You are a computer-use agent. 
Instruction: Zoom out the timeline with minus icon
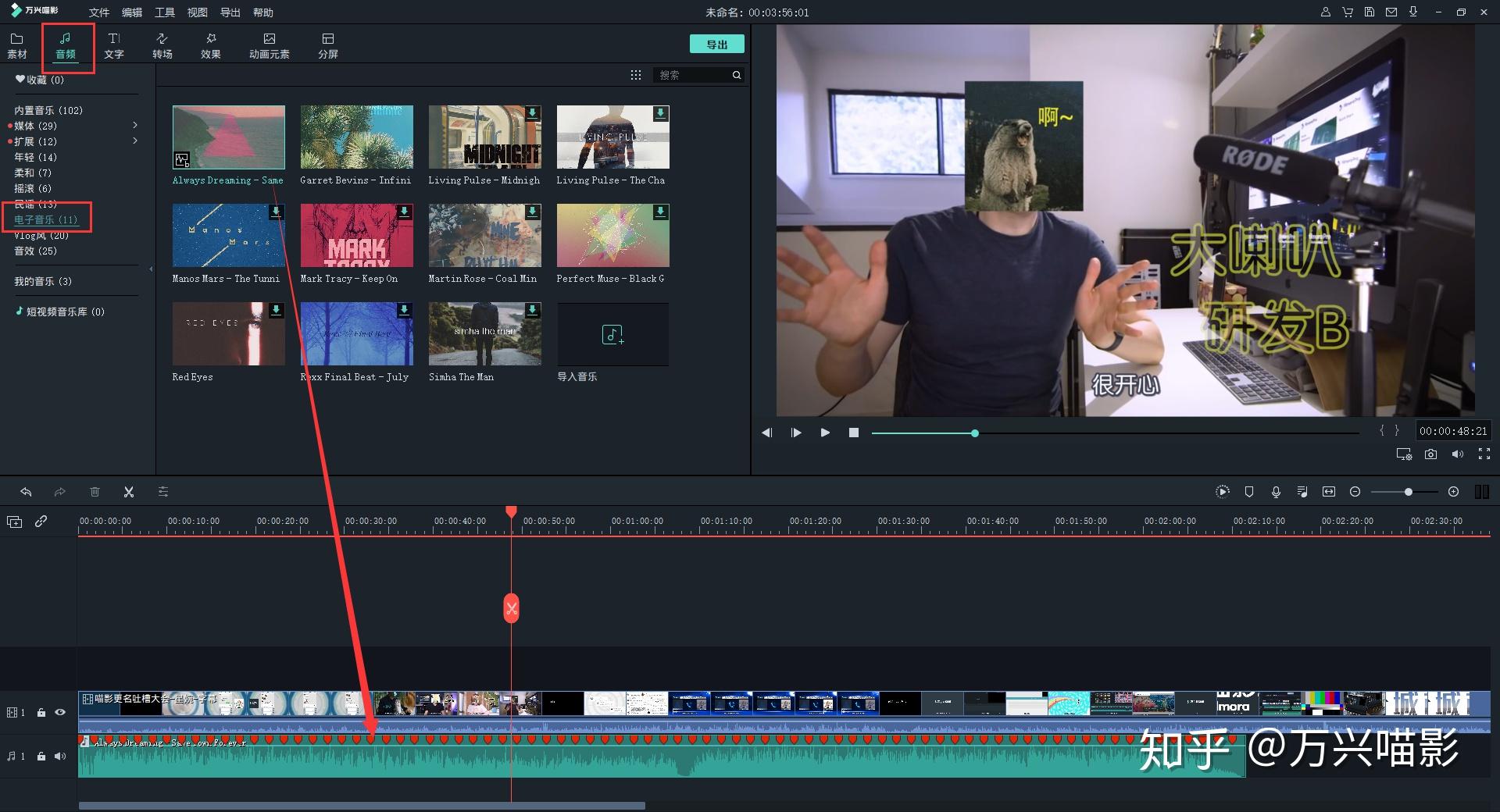pos(1355,492)
